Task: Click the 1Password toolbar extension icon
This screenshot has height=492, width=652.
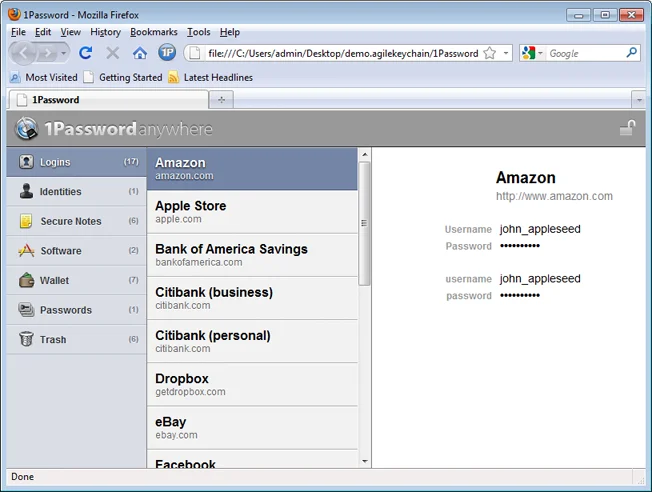Action: point(167,52)
